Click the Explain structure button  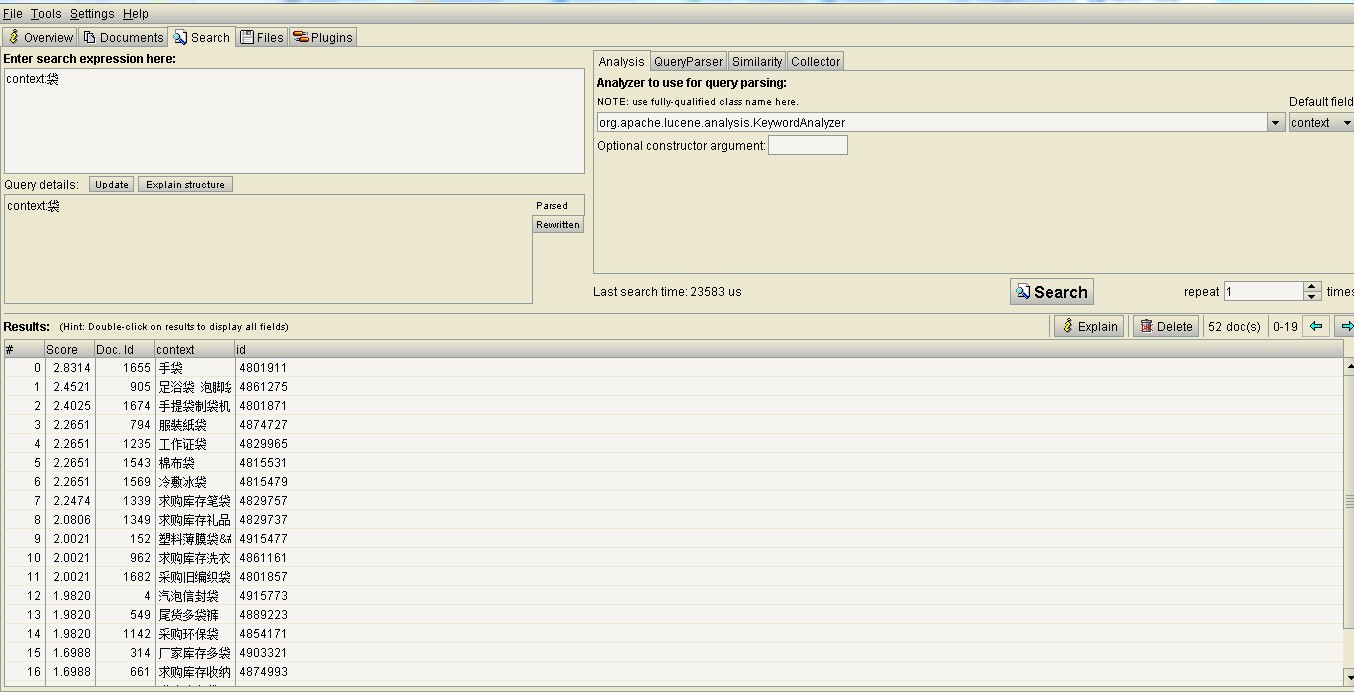[x=186, y=184]
